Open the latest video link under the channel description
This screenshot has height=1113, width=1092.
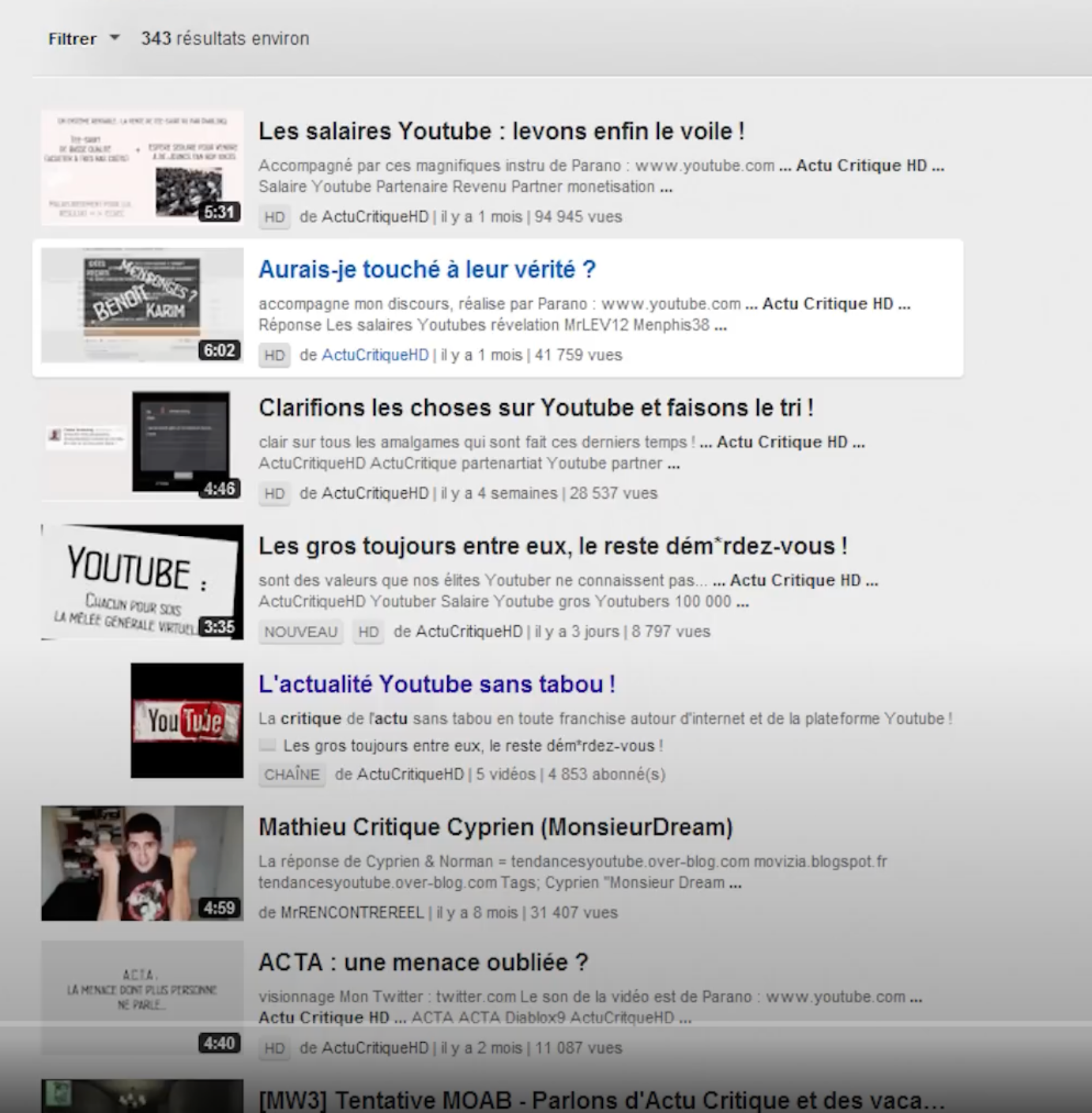pos(473,745)
